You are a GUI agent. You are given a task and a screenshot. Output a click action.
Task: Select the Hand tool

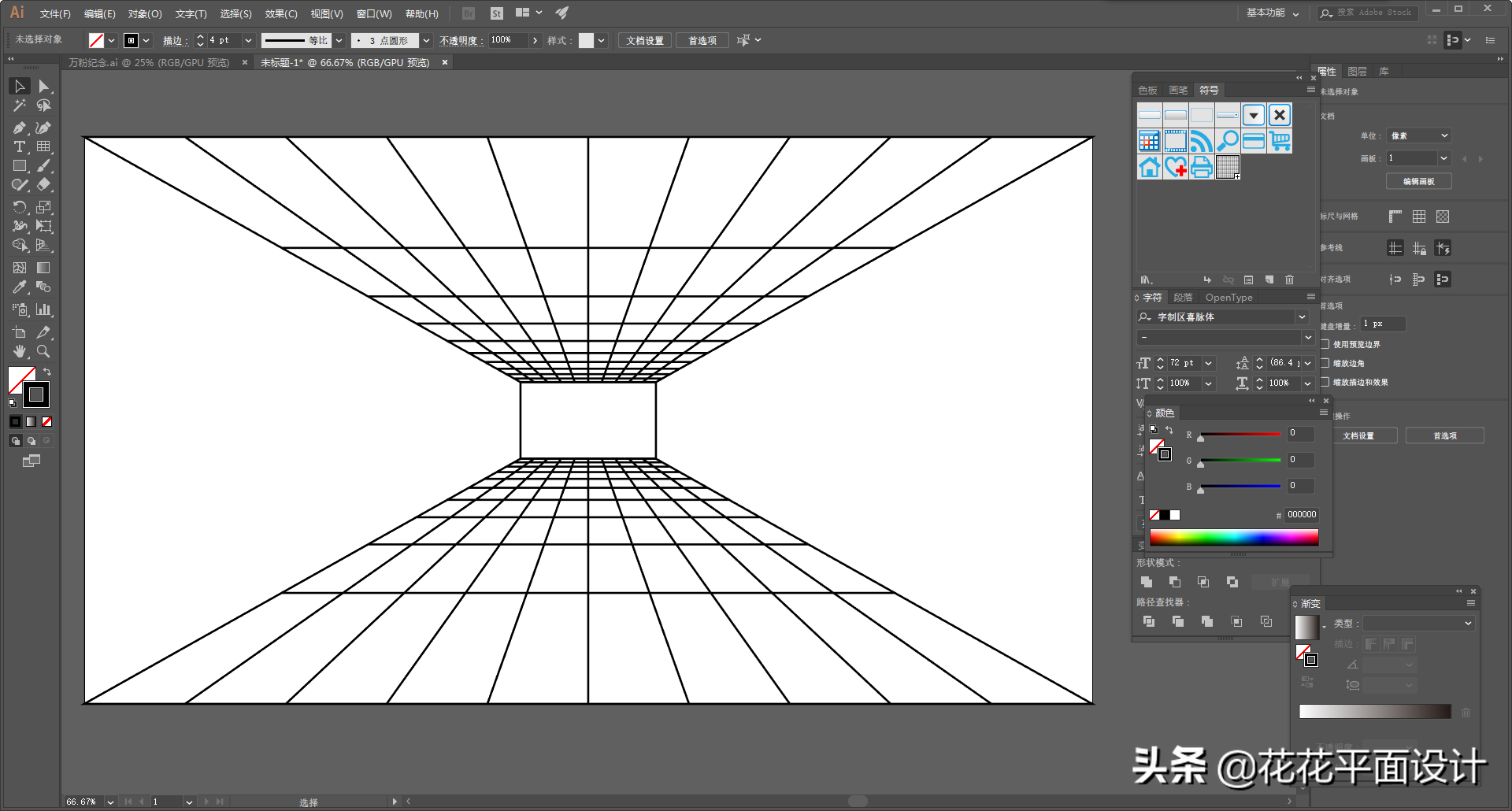20,351
